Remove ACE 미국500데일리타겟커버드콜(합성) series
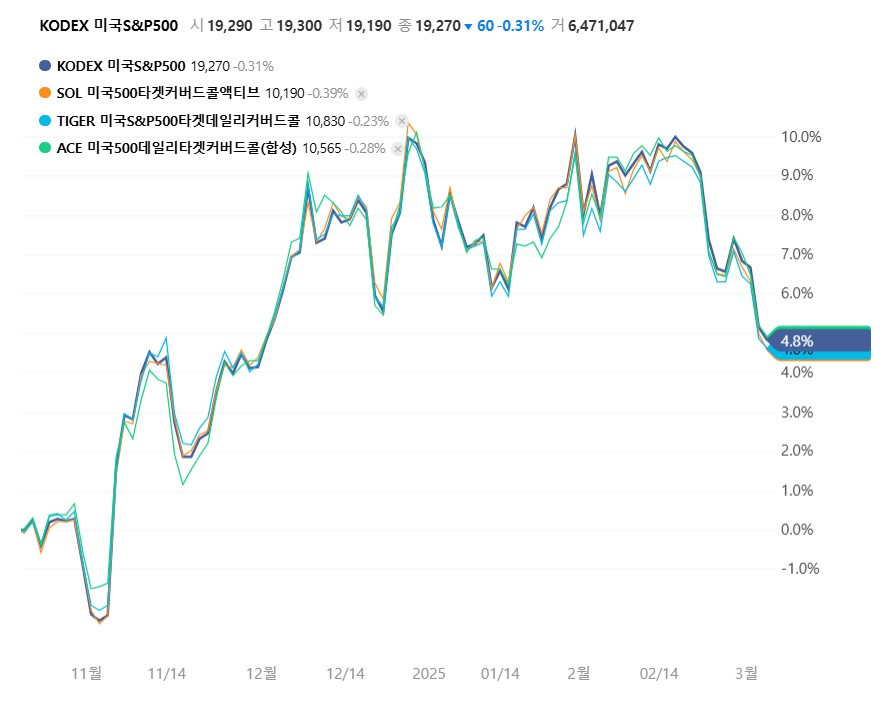 tap(398, 148)
